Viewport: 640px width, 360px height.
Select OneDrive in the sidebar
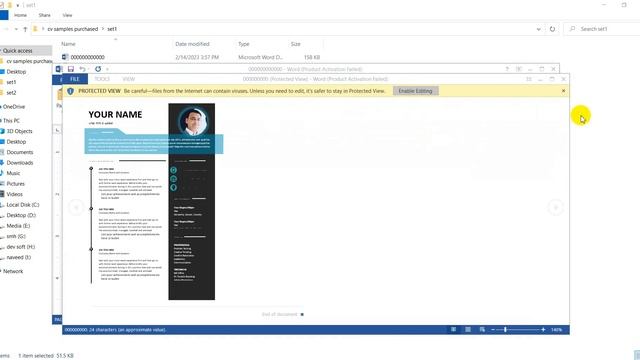pyautogui.click(x=14, y=107)
